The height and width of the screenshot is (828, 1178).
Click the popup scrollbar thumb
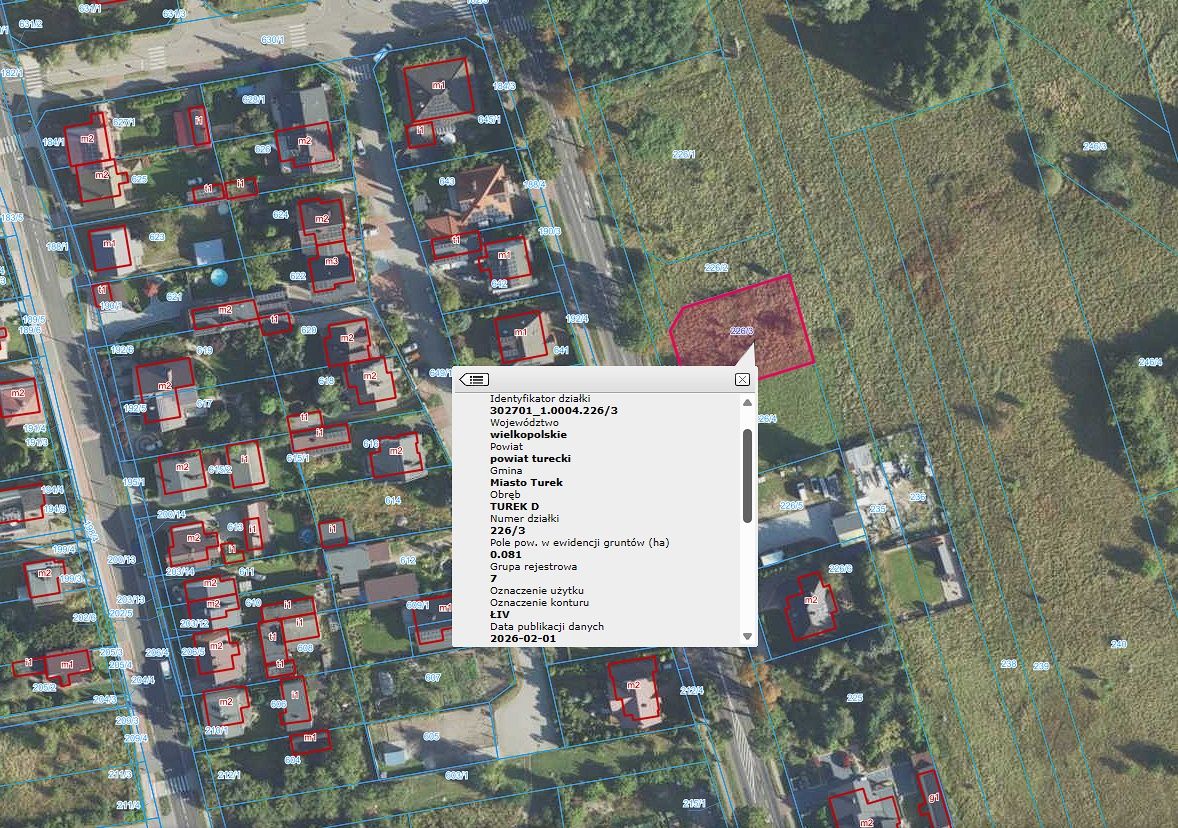click(x=747, y=476)
